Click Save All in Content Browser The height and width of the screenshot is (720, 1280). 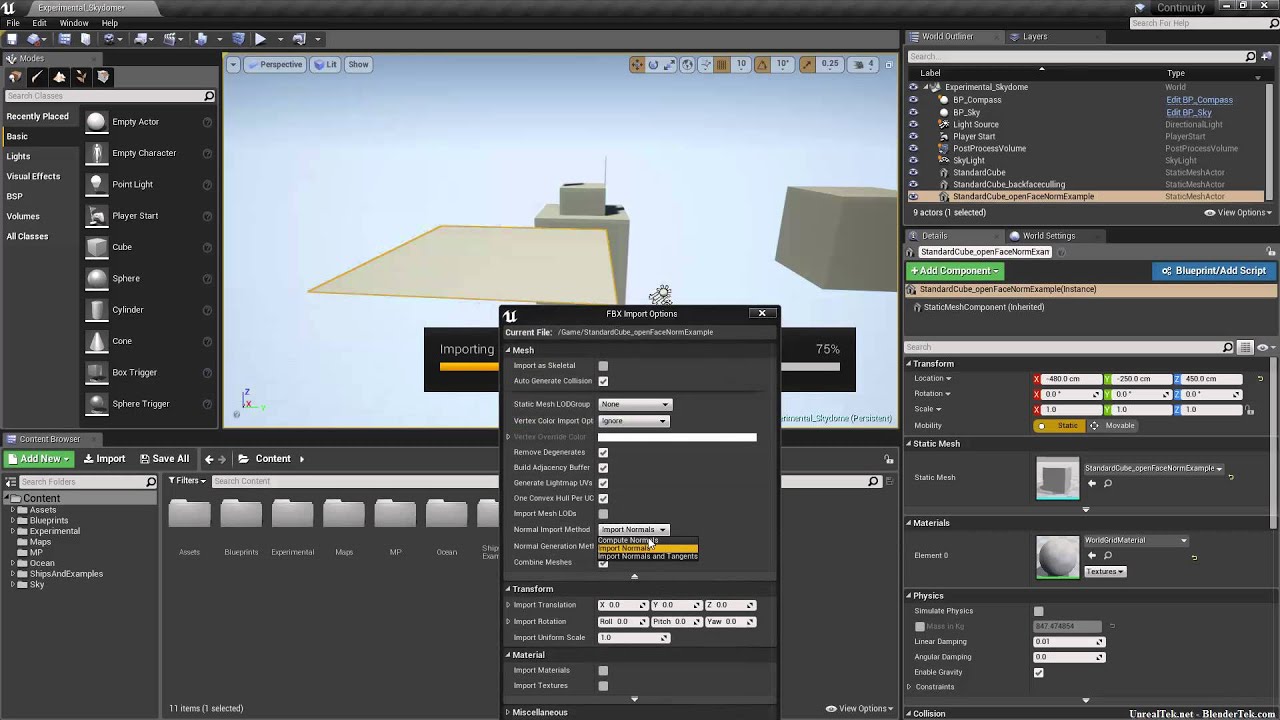pos(164,459)
